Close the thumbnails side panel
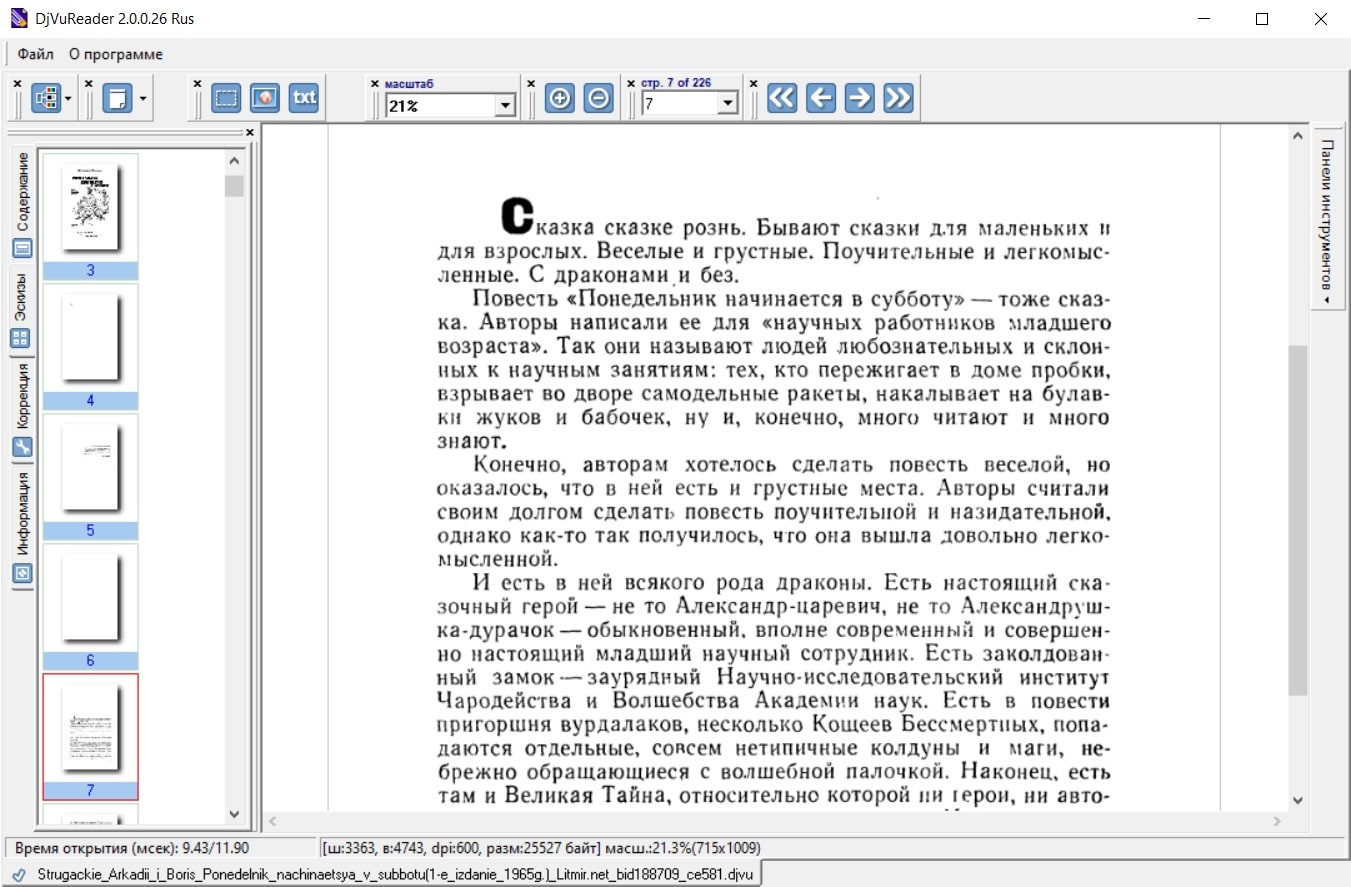Screen dimensions: 1351x887 (x=250, y=132)
